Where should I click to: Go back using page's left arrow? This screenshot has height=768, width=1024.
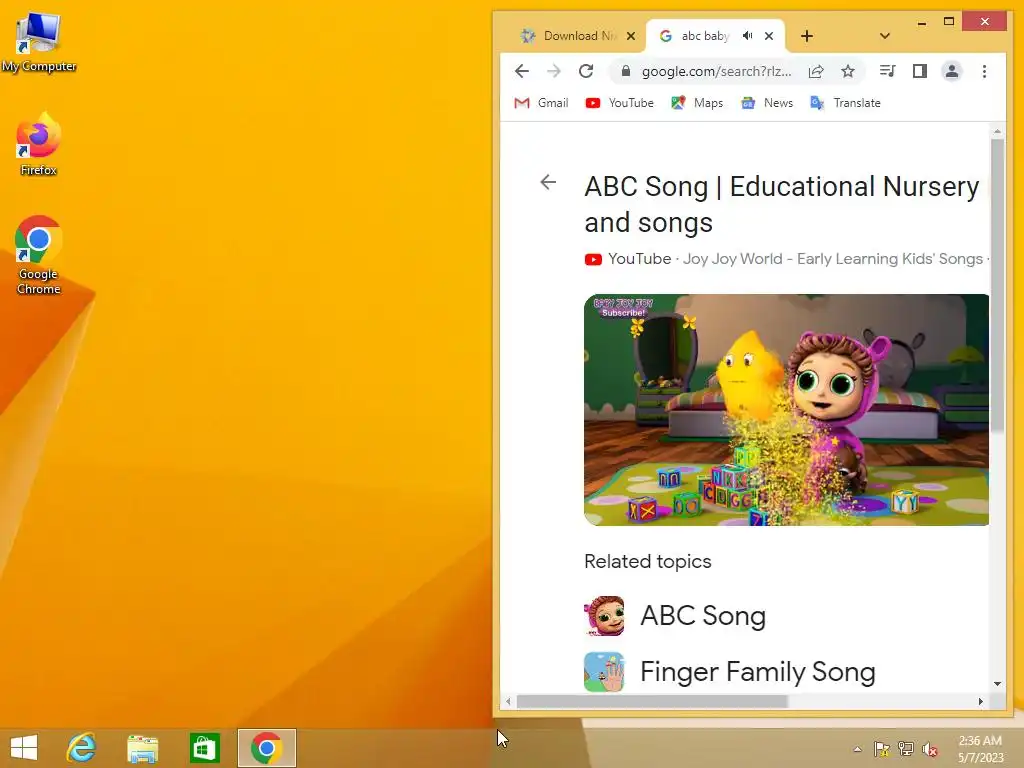point(548,182)
